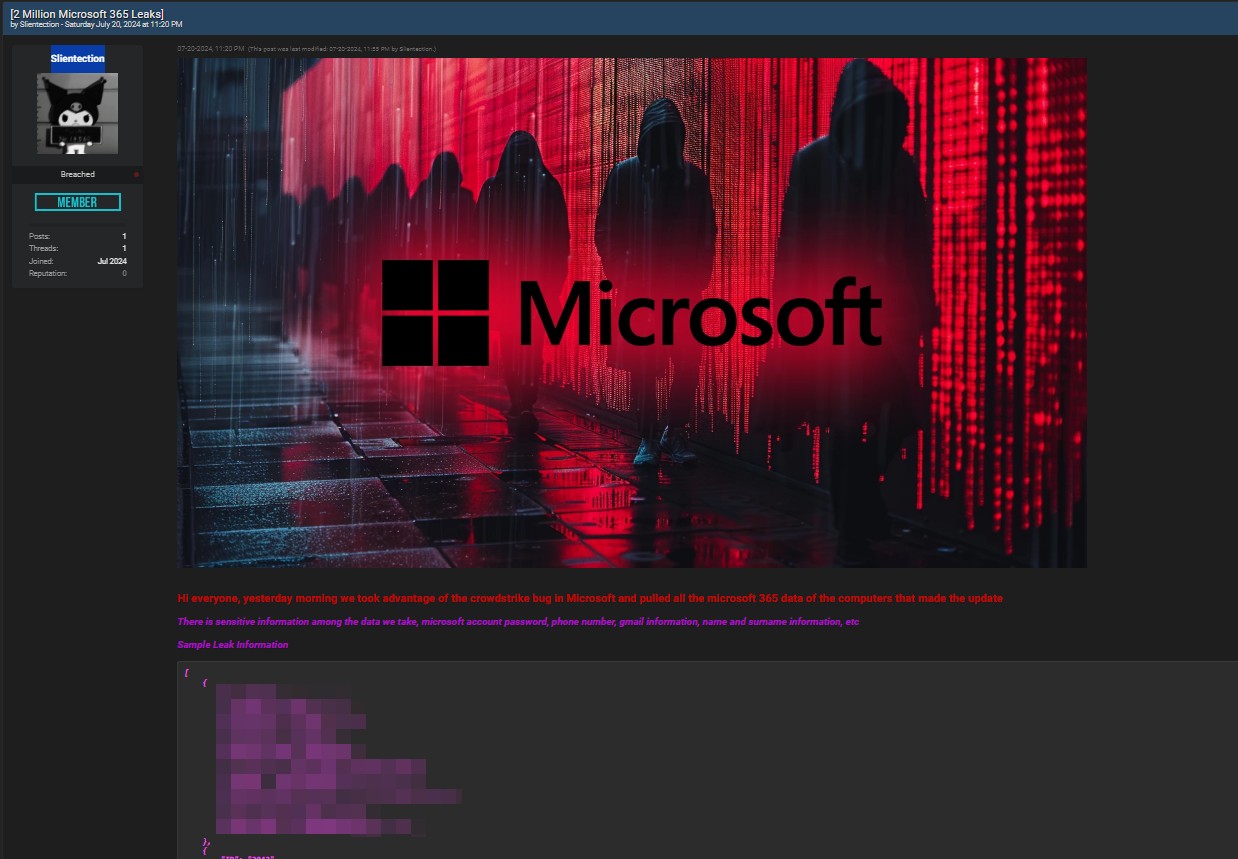Click the Breached user title
This screenshot has height=859, width=1238.
[x=77, y=174]
